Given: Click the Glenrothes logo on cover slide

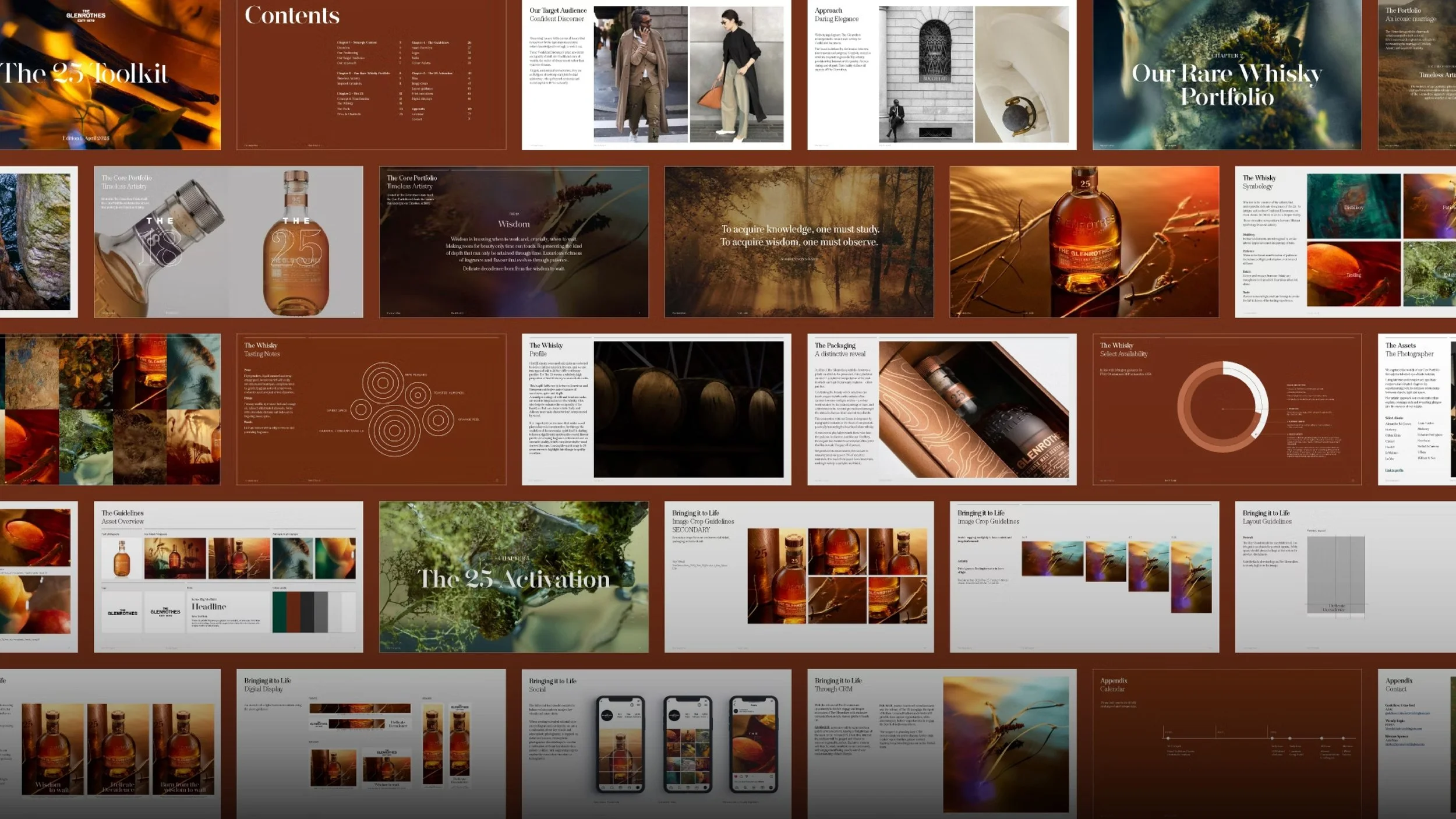Looking at the screenshot, I should [x=86, y=15].
